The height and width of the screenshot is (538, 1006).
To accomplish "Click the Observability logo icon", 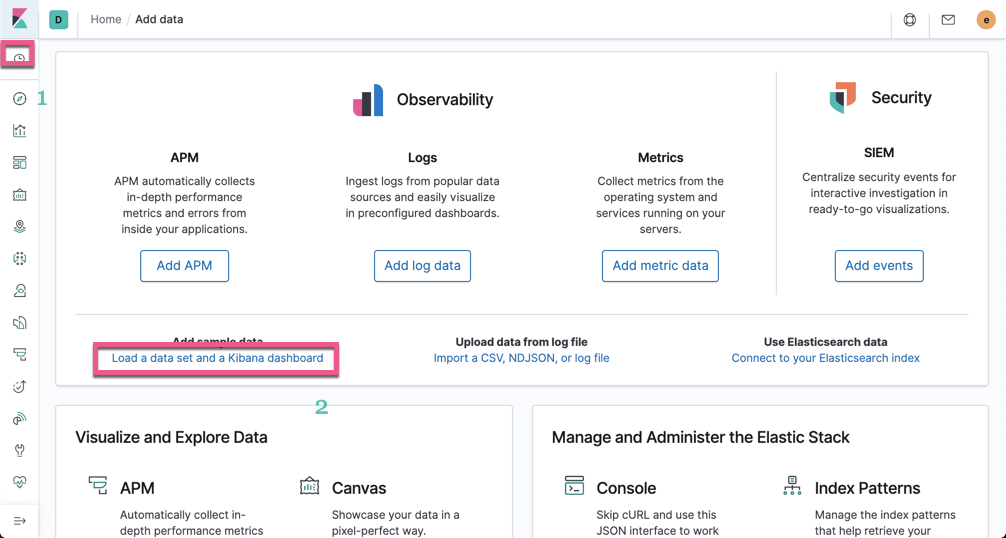I will pos(368,100).
